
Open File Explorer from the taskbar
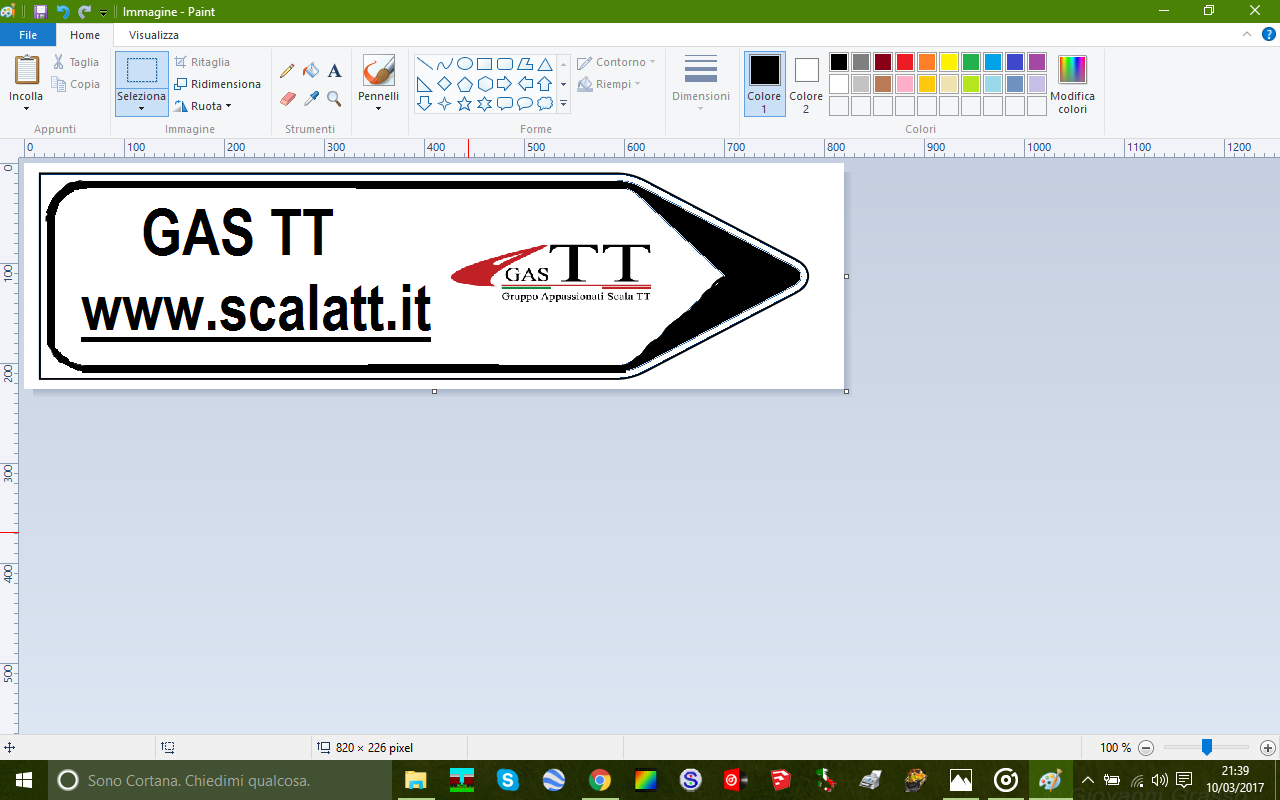(x=415, y=780)
